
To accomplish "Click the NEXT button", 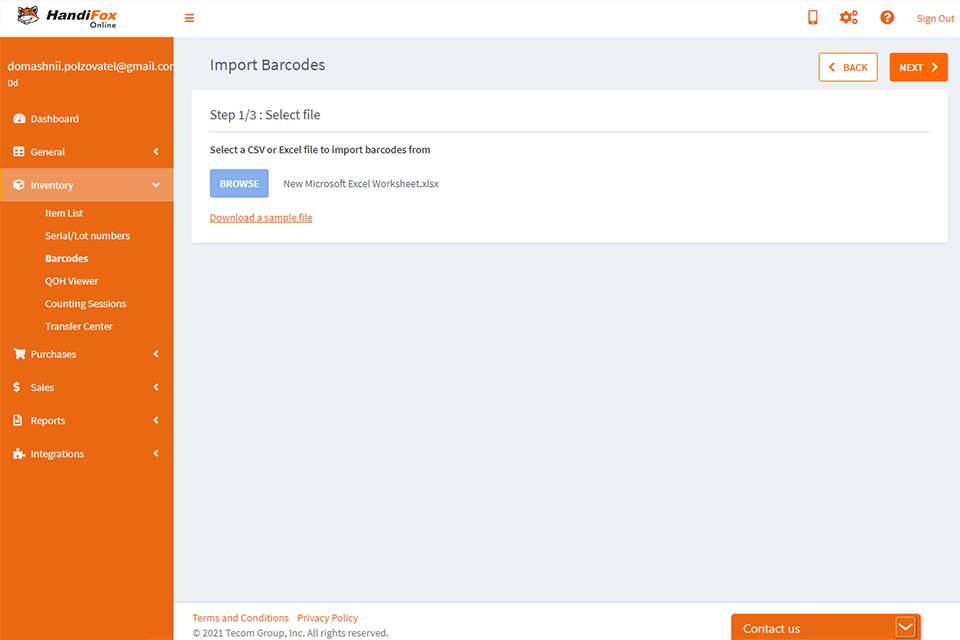I will [918, 67].
